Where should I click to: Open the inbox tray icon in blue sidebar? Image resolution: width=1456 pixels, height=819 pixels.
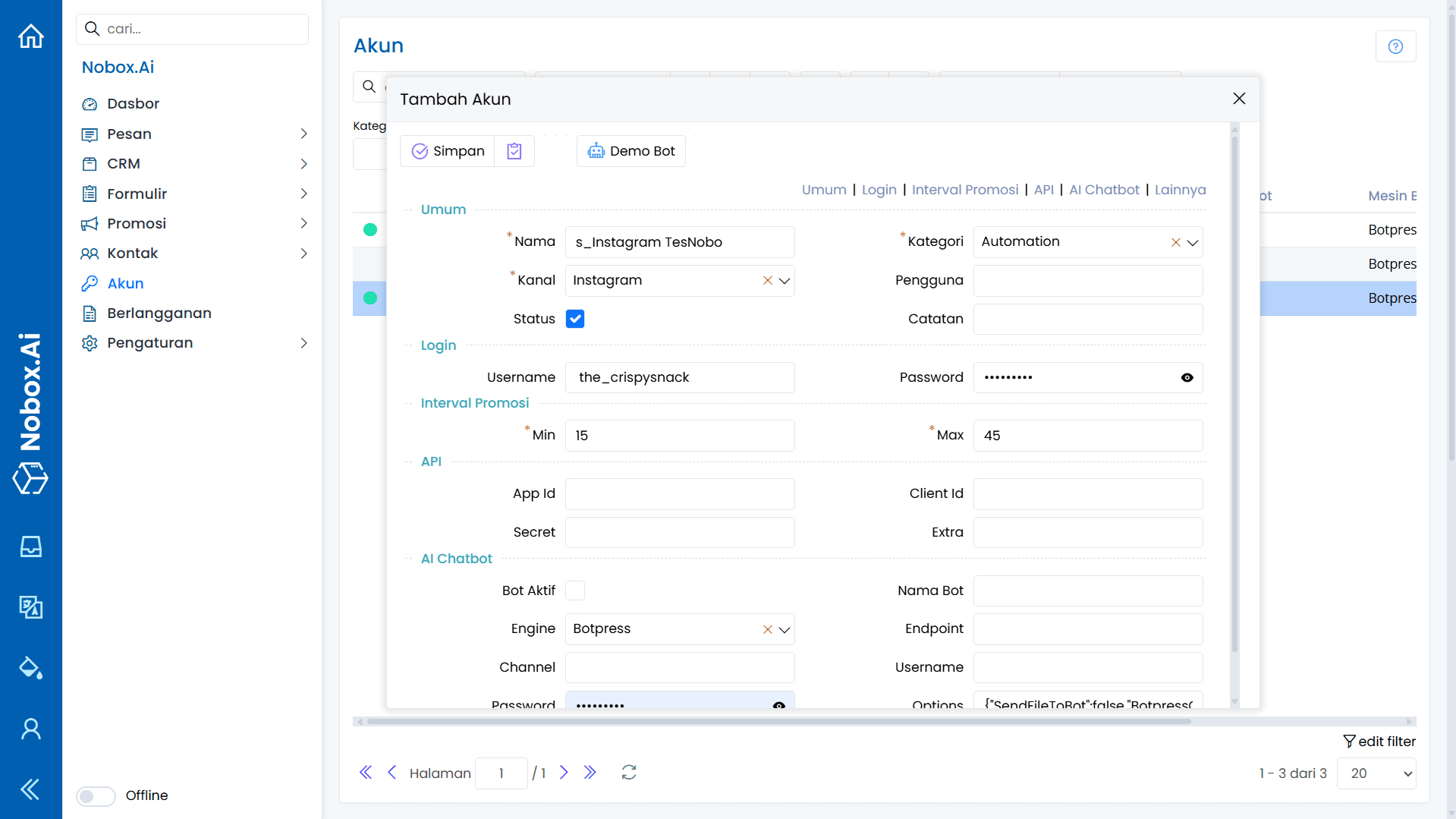[30, 546]
